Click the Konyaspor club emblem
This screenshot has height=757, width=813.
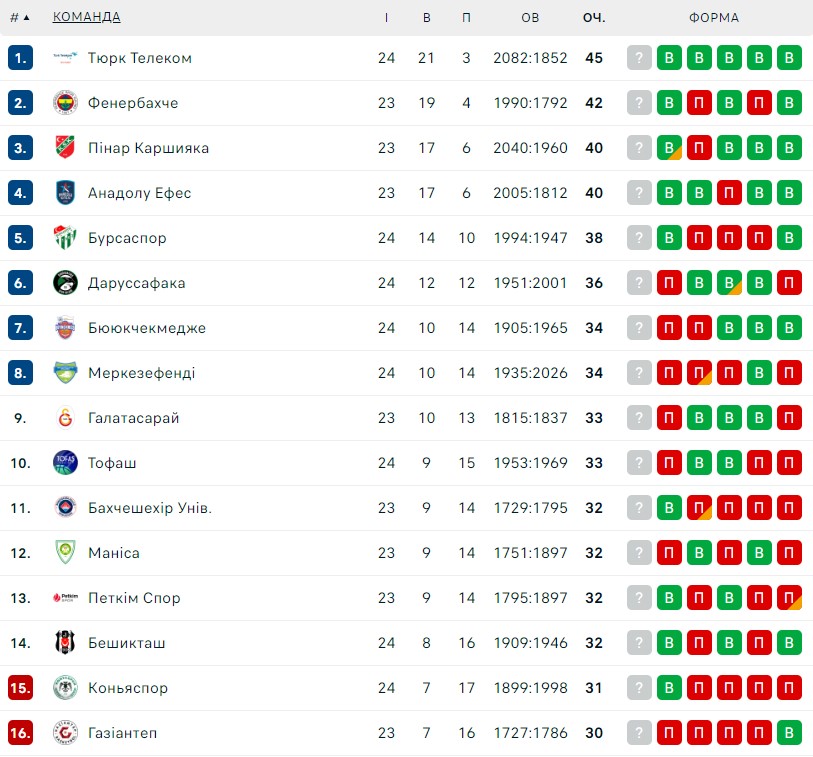pyautogui.click(x=65, y=688)
